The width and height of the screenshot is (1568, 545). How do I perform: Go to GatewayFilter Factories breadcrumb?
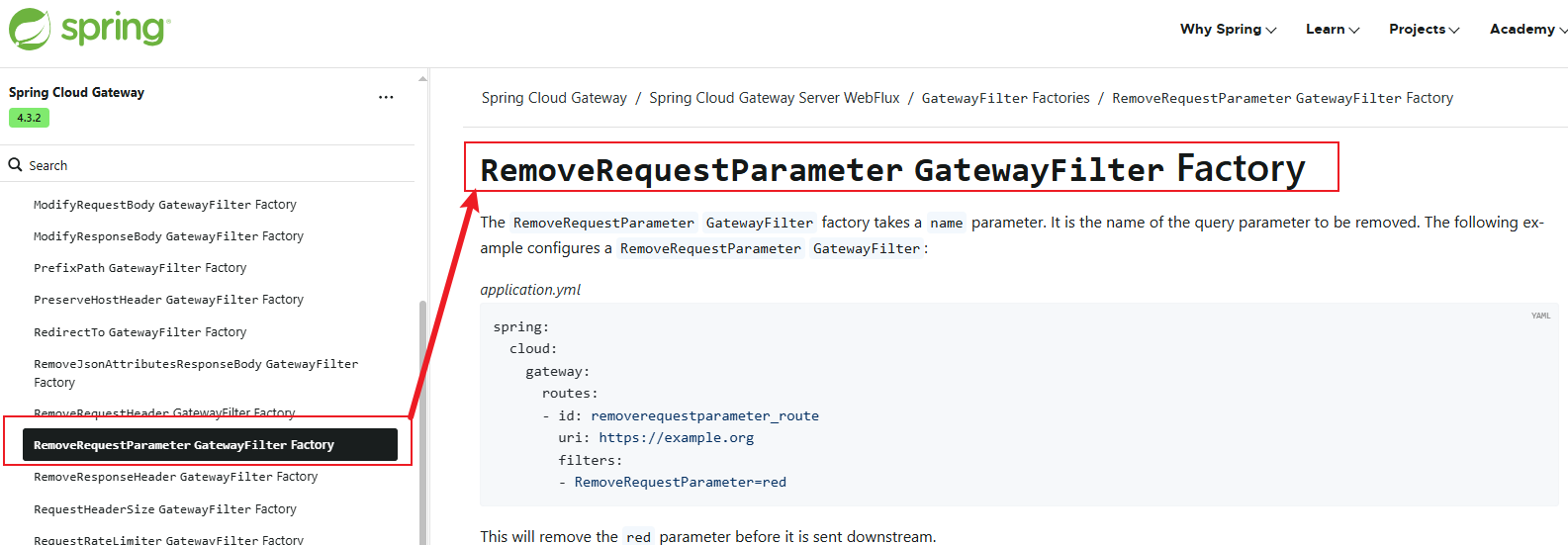click(1006, 98)
